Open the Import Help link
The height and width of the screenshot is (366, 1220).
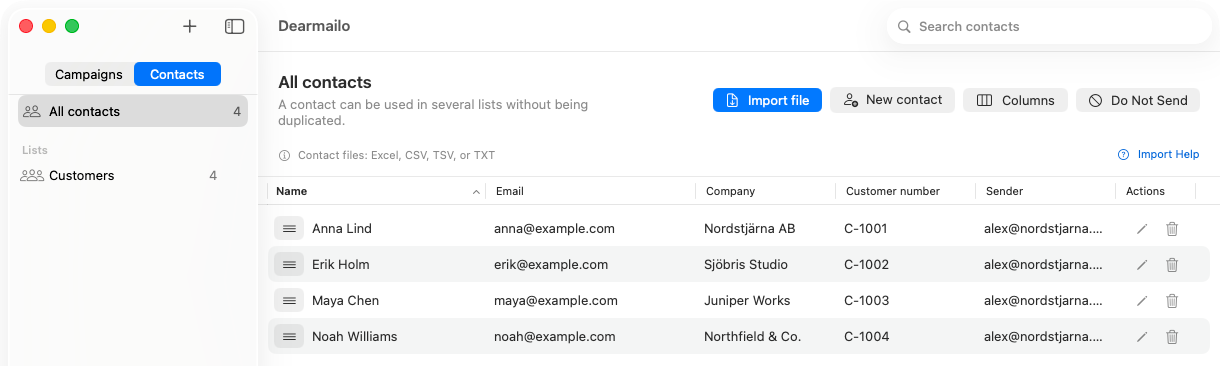click(1158, 154)
